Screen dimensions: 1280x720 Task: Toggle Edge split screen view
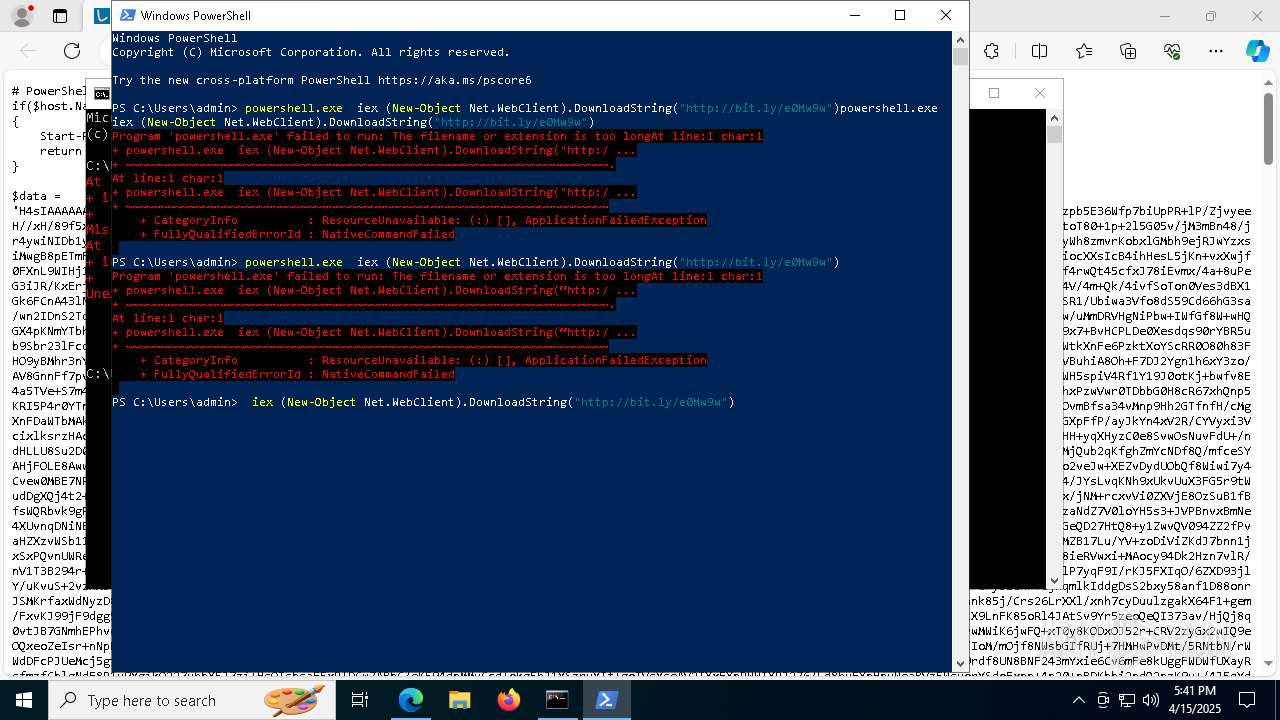point(1039,51)
